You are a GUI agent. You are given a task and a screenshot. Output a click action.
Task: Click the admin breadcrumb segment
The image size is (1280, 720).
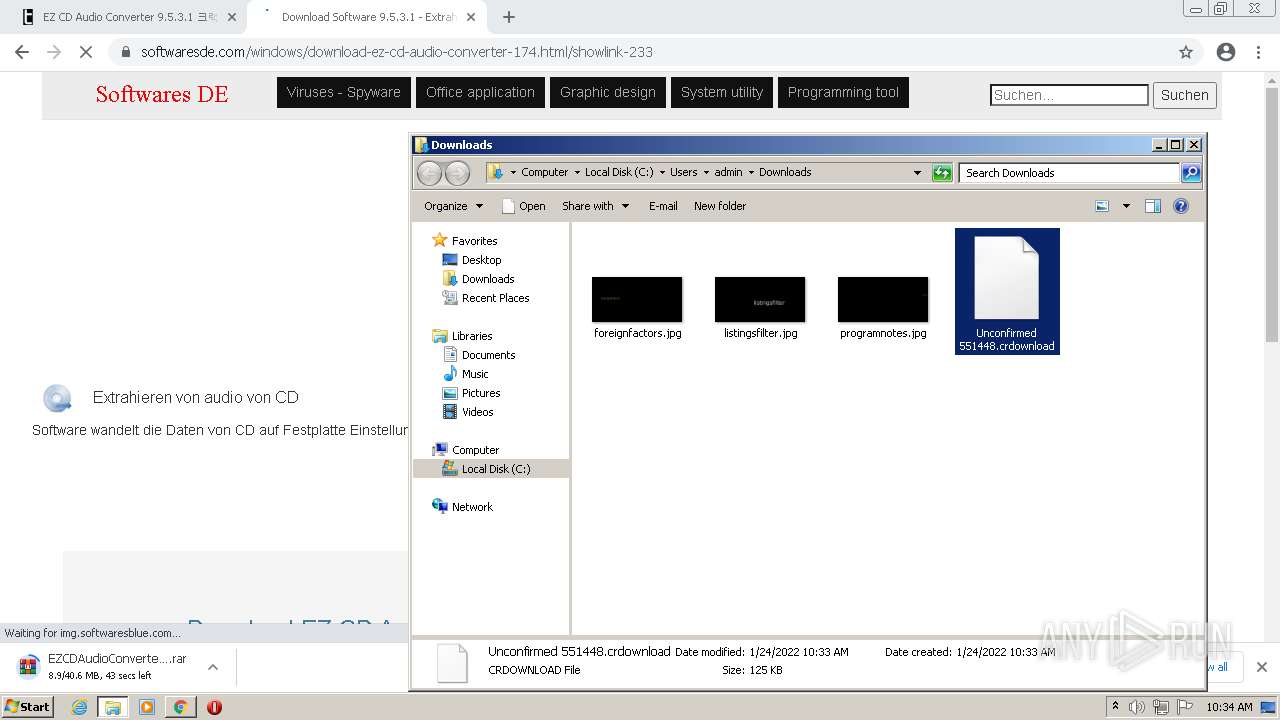pyautogui.click(x=728, y=172)
